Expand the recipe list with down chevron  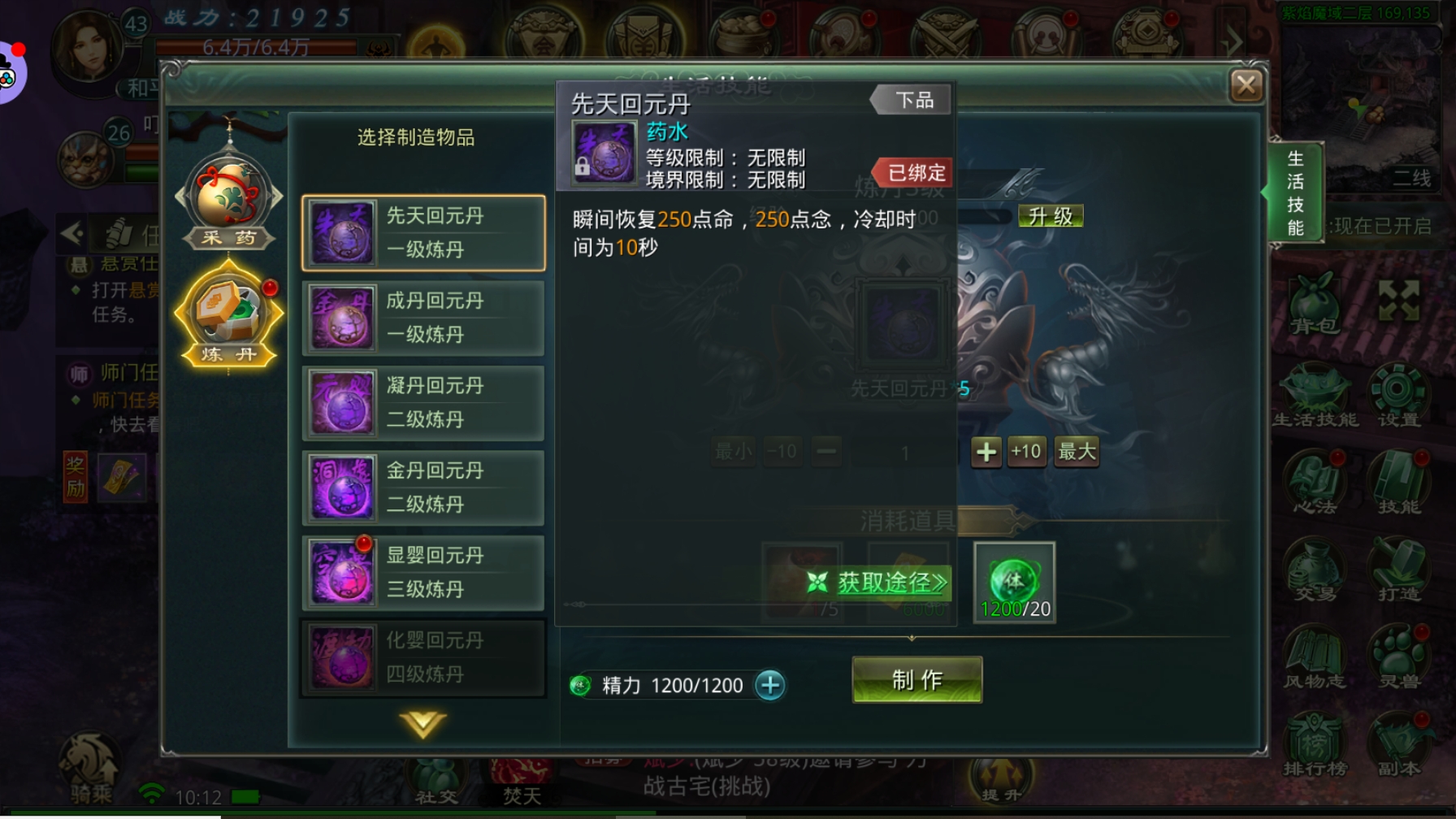422,722
